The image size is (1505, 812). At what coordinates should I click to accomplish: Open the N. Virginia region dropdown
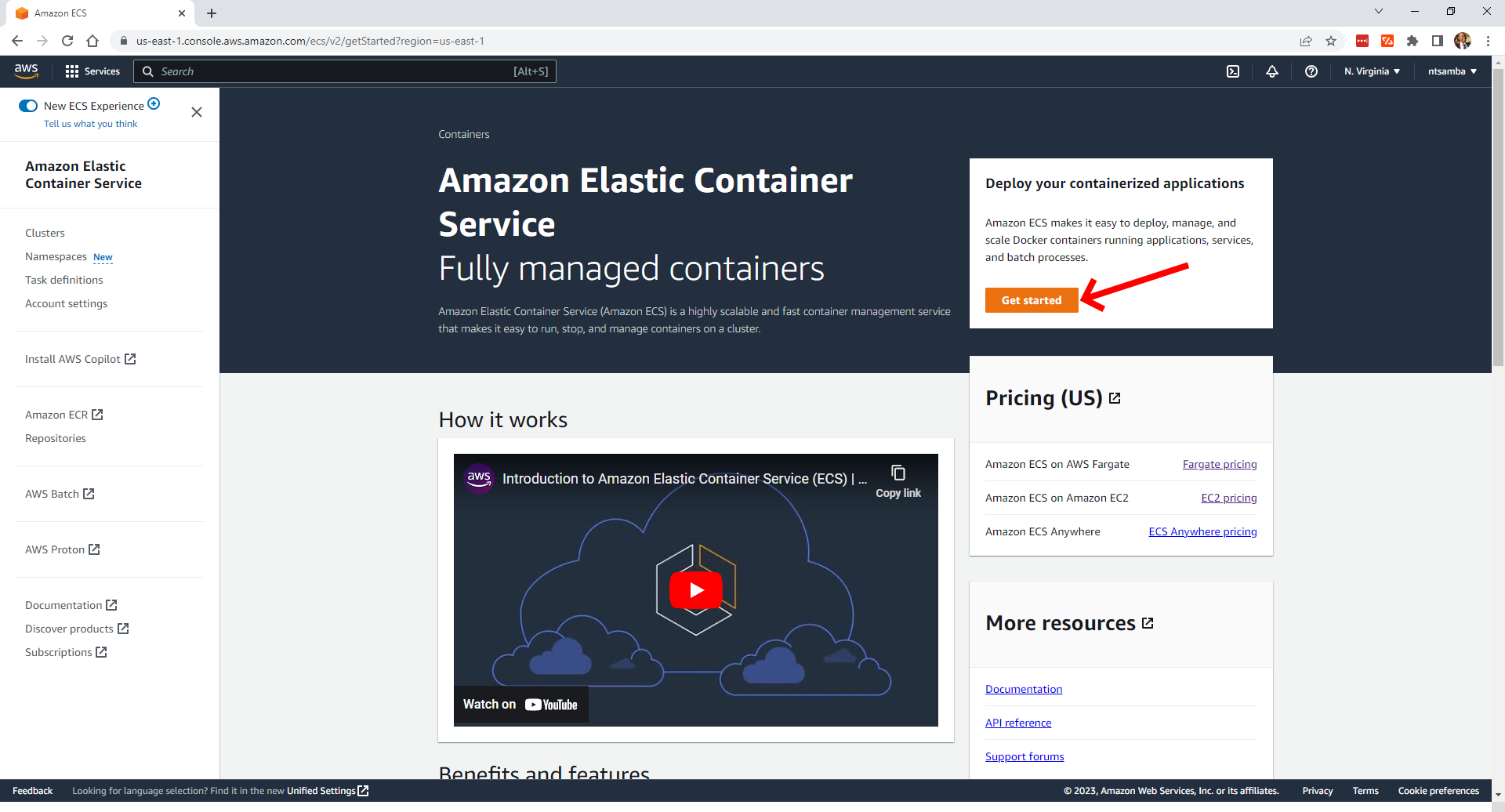click(x=1372, y=71)
